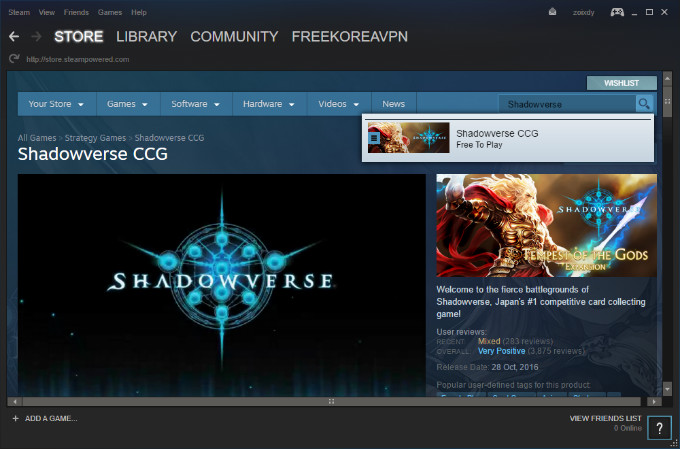
Task: Switch to the LIBRARY tab
Action: [x=147, y=36]
